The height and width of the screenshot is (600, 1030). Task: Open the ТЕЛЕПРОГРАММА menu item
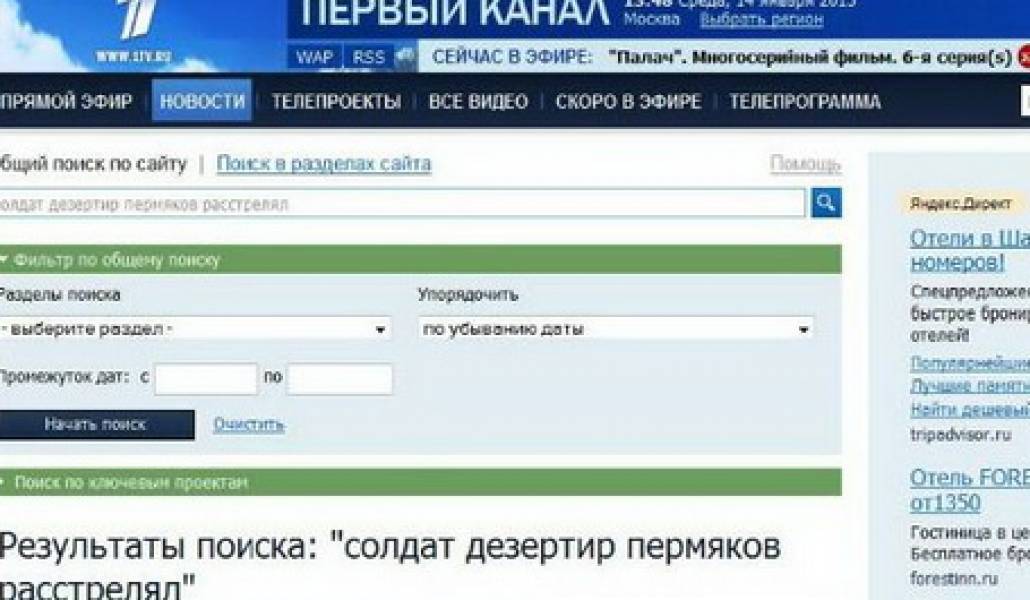coord(805,101)
